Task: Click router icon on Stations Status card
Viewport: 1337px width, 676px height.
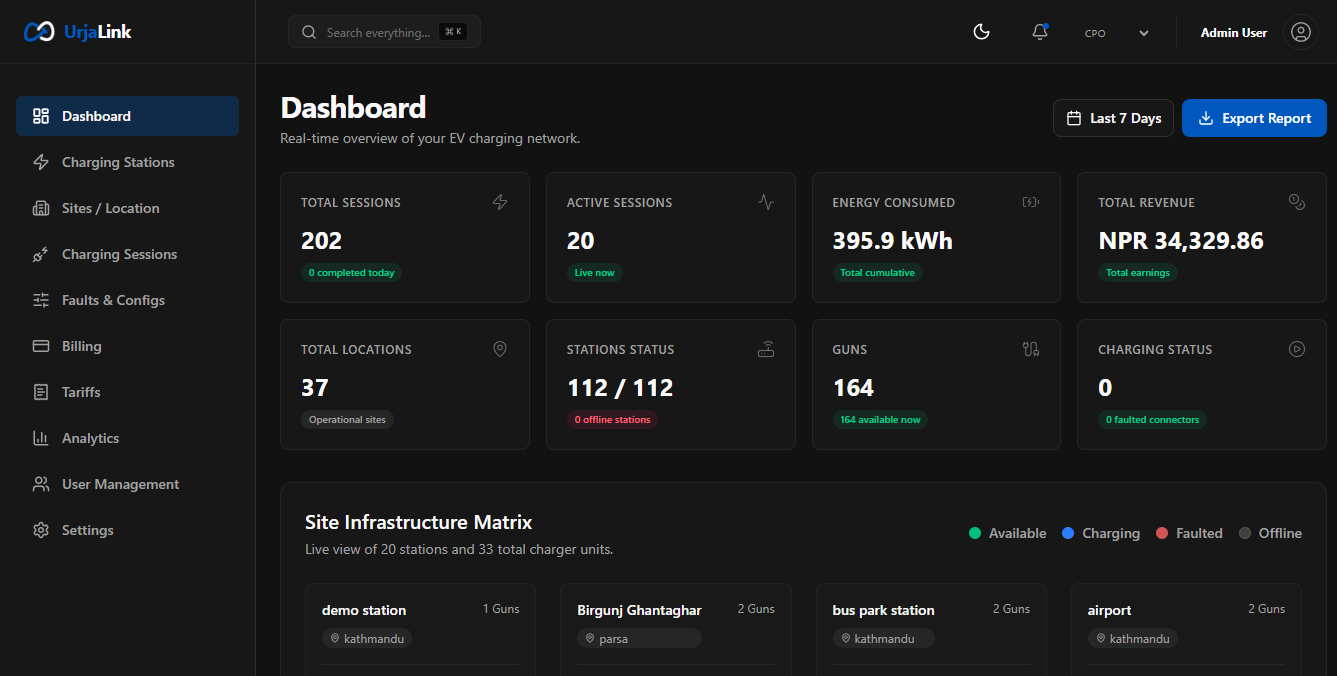Action: pos(766,349)
